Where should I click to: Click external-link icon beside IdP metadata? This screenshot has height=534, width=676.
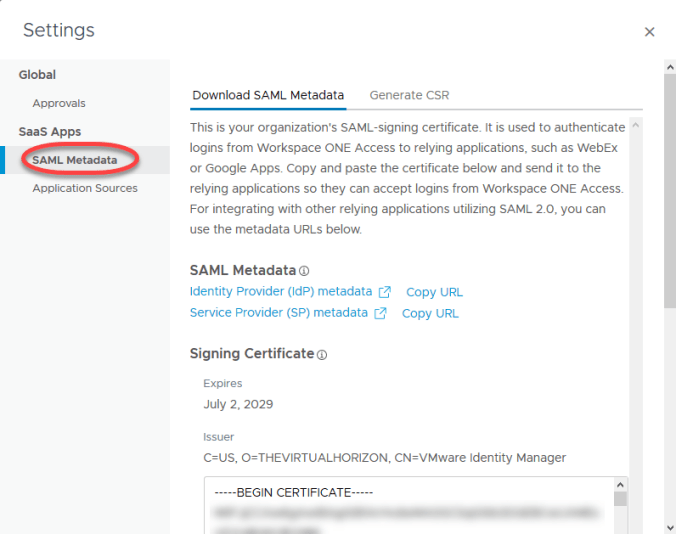tap(385, 292)
